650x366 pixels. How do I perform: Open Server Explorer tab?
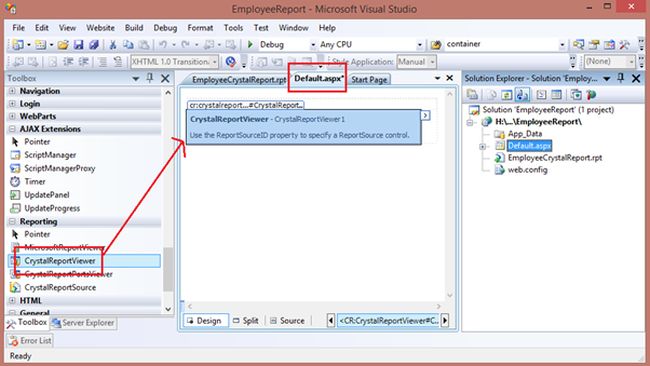83,322
